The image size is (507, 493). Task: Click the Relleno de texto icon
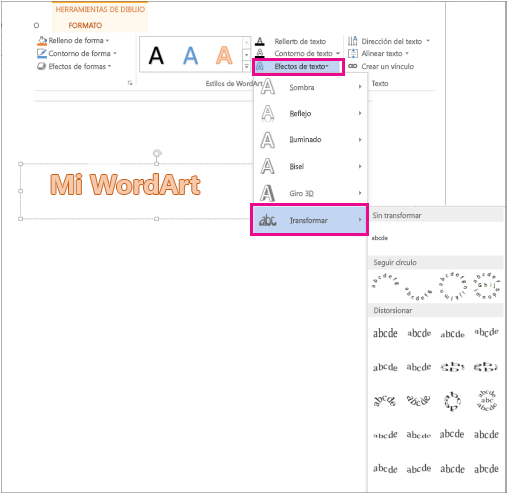tap(260, 41)
